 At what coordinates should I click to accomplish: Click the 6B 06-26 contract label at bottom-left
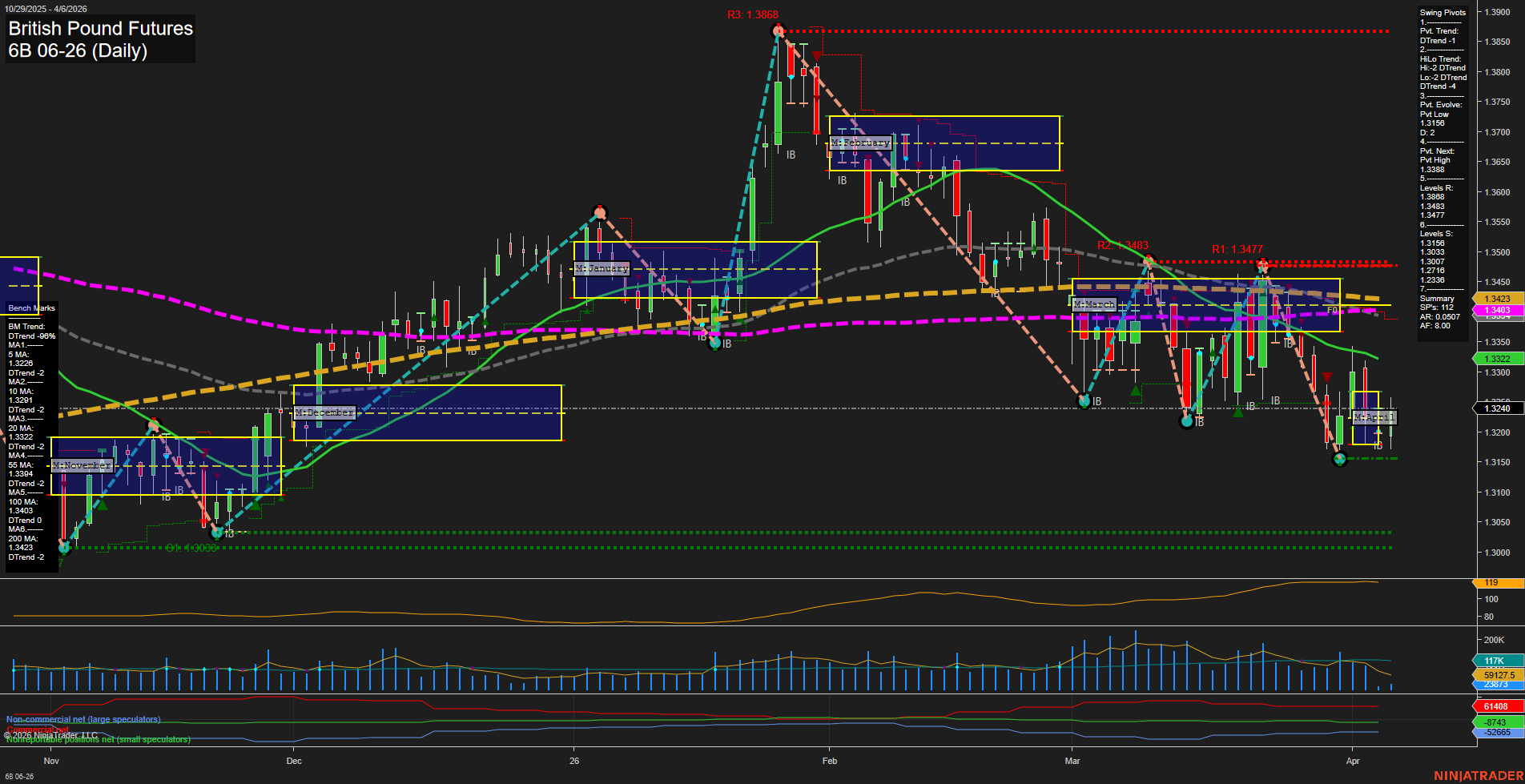point(18,778)
